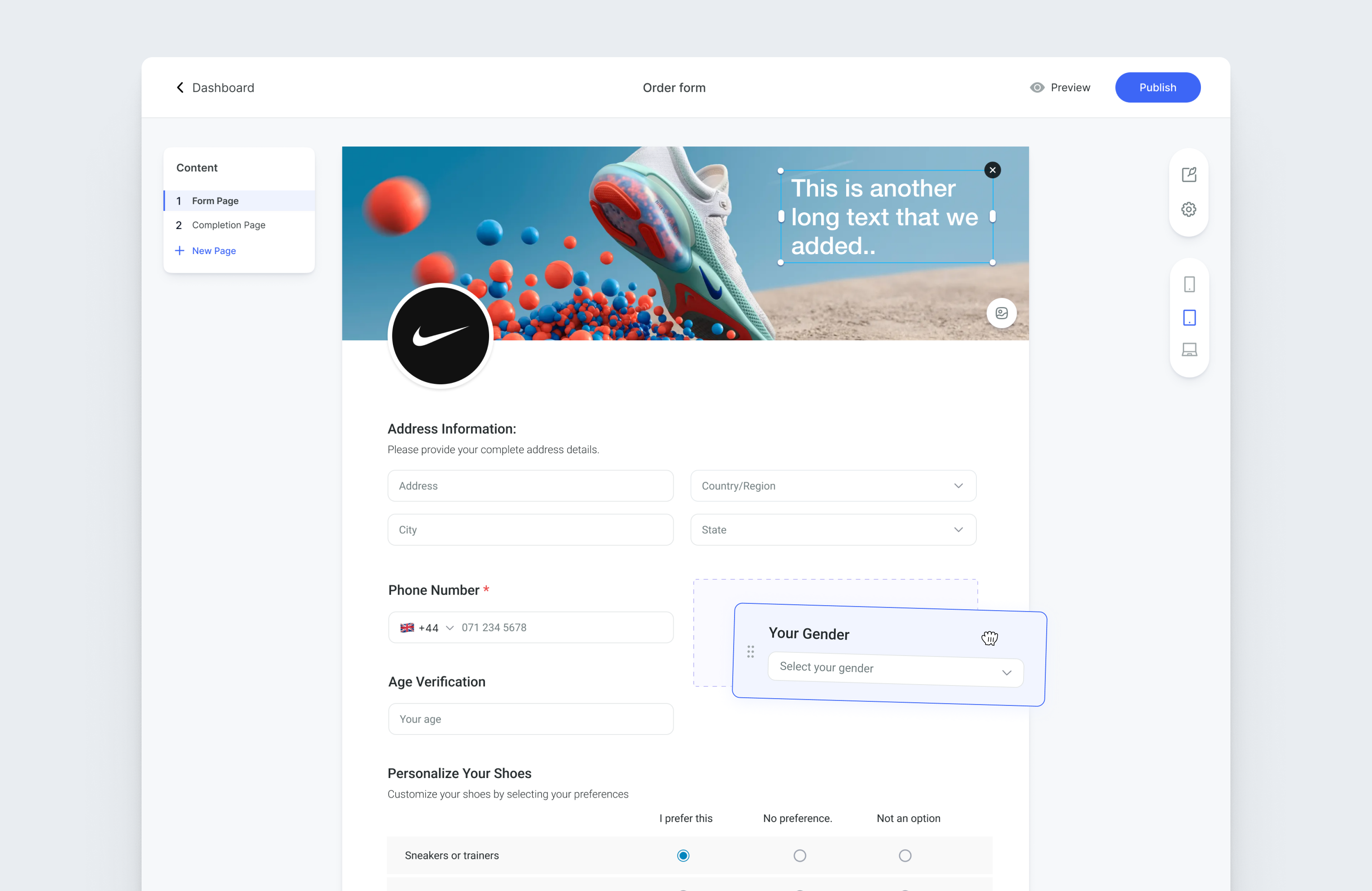Click the Address input field
1372x891 pixels.
530,485
